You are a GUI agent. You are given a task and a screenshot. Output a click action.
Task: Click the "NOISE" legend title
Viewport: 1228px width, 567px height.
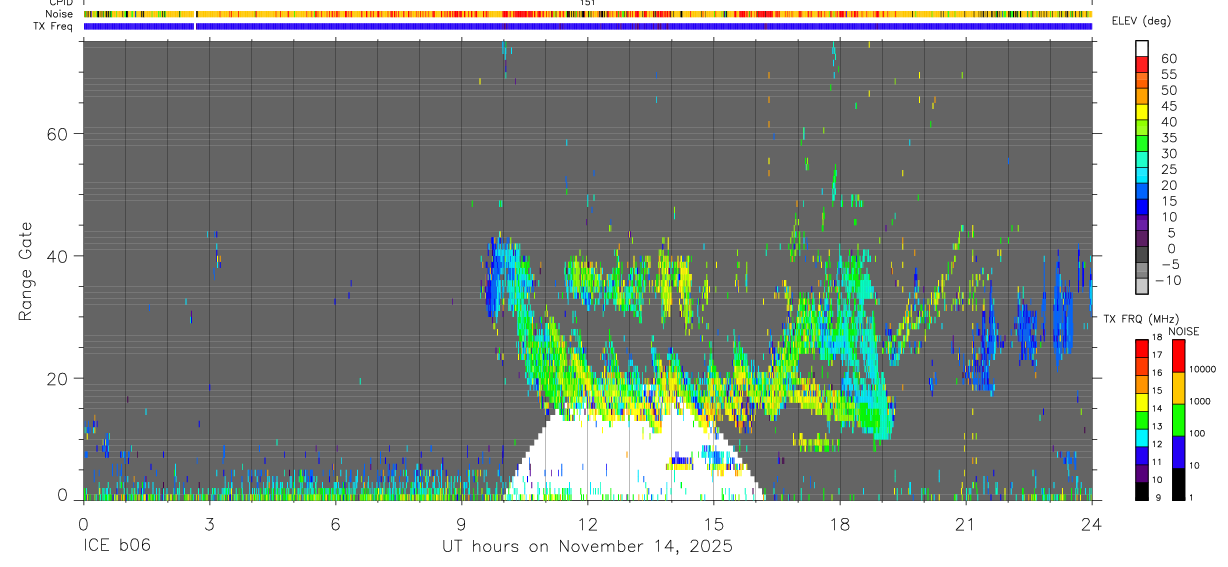1183,331
